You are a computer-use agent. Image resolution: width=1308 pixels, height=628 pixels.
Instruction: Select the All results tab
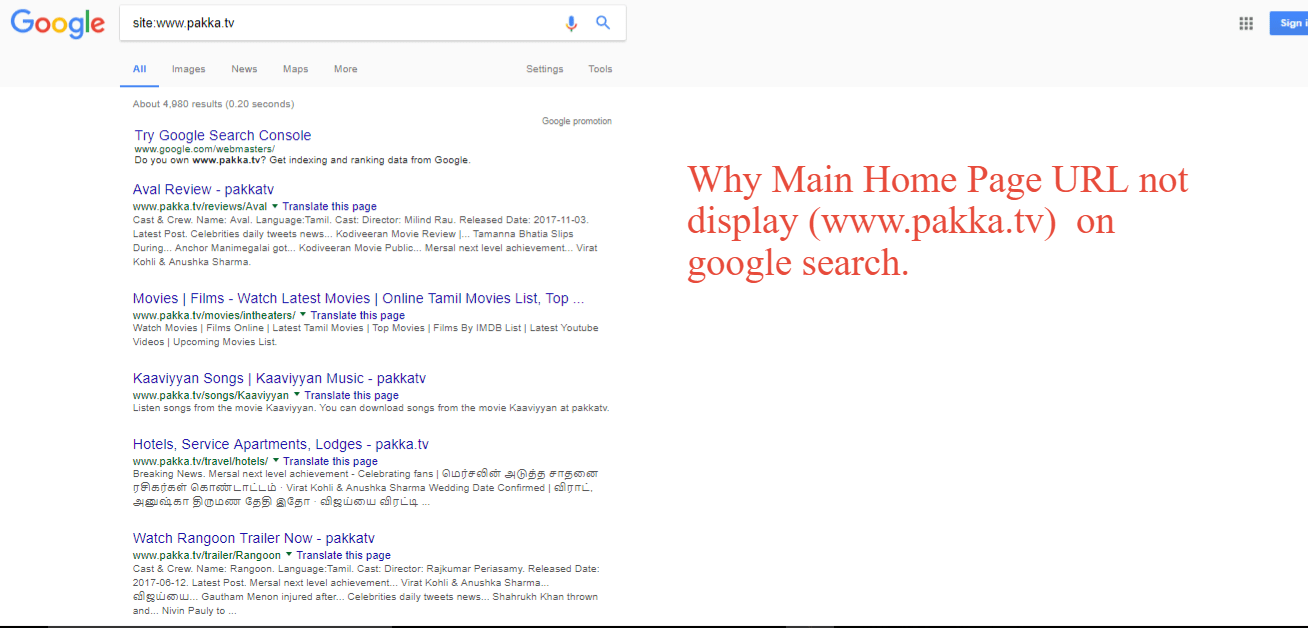point(139,69)
